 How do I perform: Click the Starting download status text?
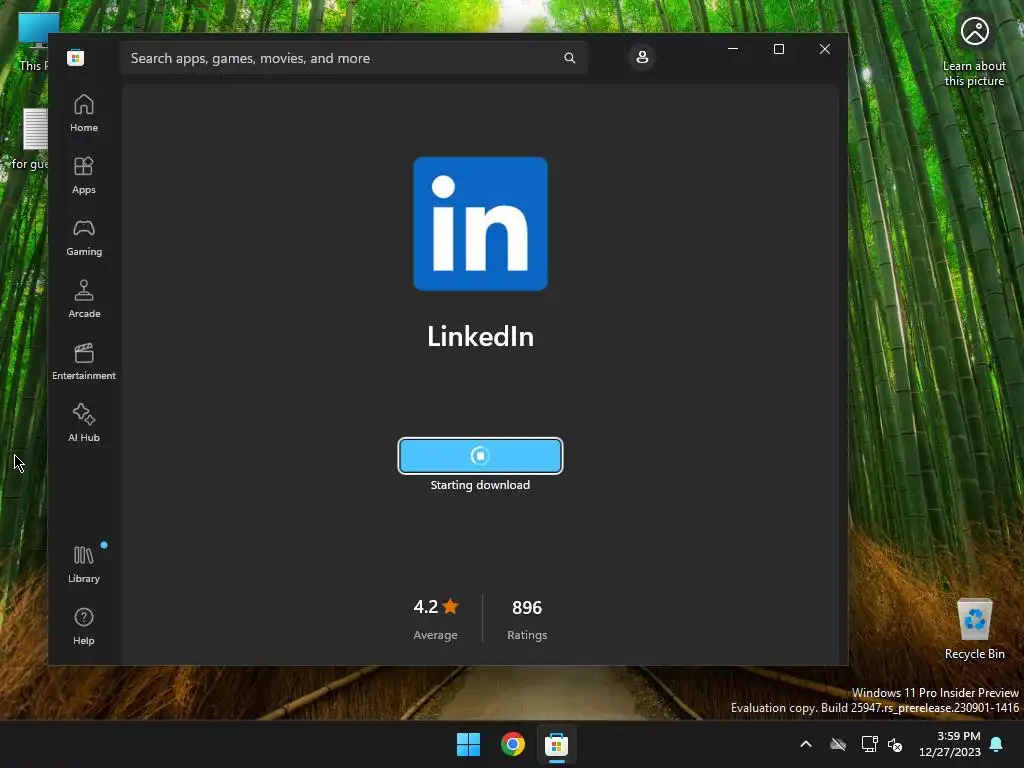point(480,485)
